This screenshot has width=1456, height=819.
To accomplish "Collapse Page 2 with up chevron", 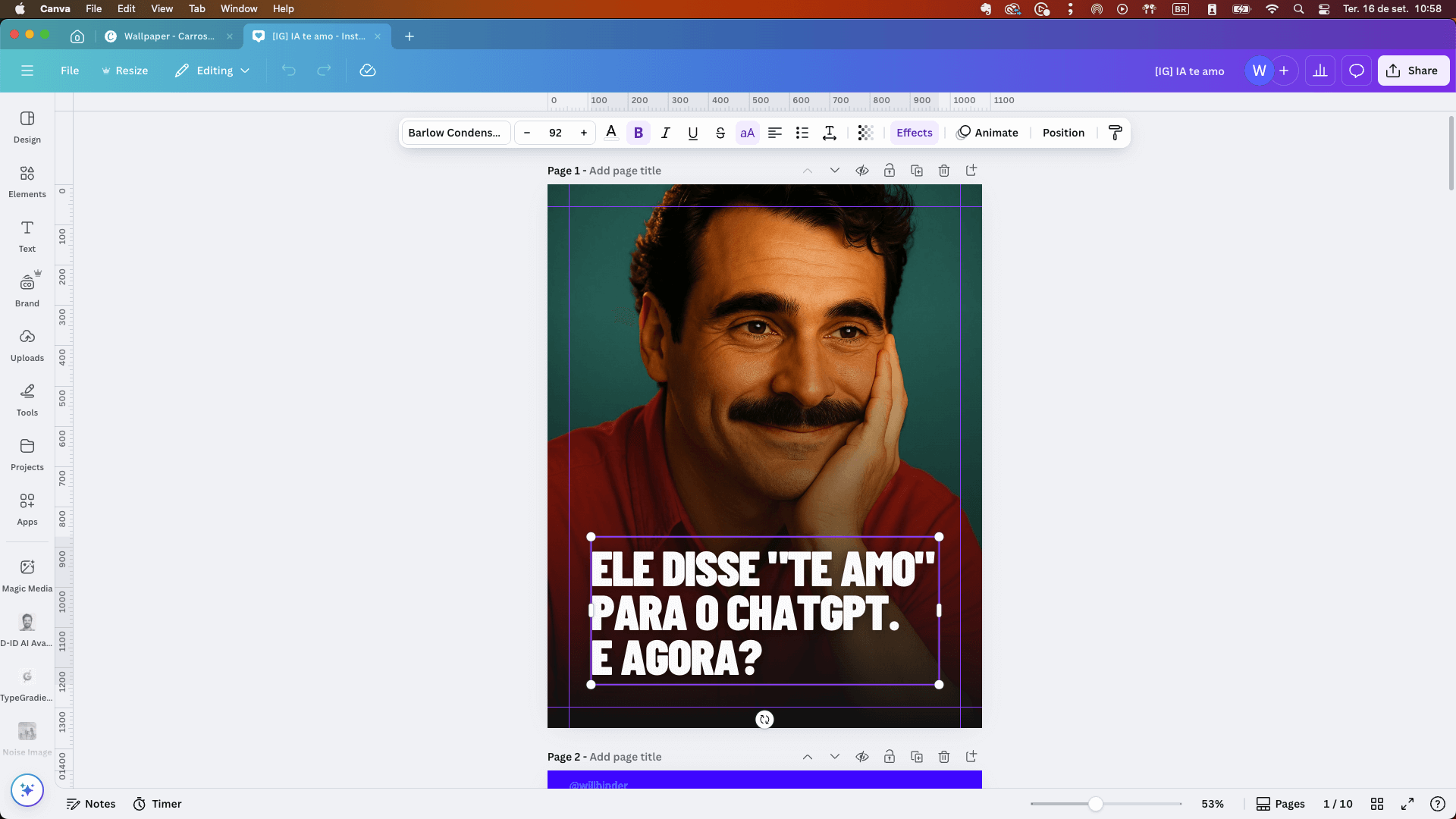I will [x=808, y=757].
